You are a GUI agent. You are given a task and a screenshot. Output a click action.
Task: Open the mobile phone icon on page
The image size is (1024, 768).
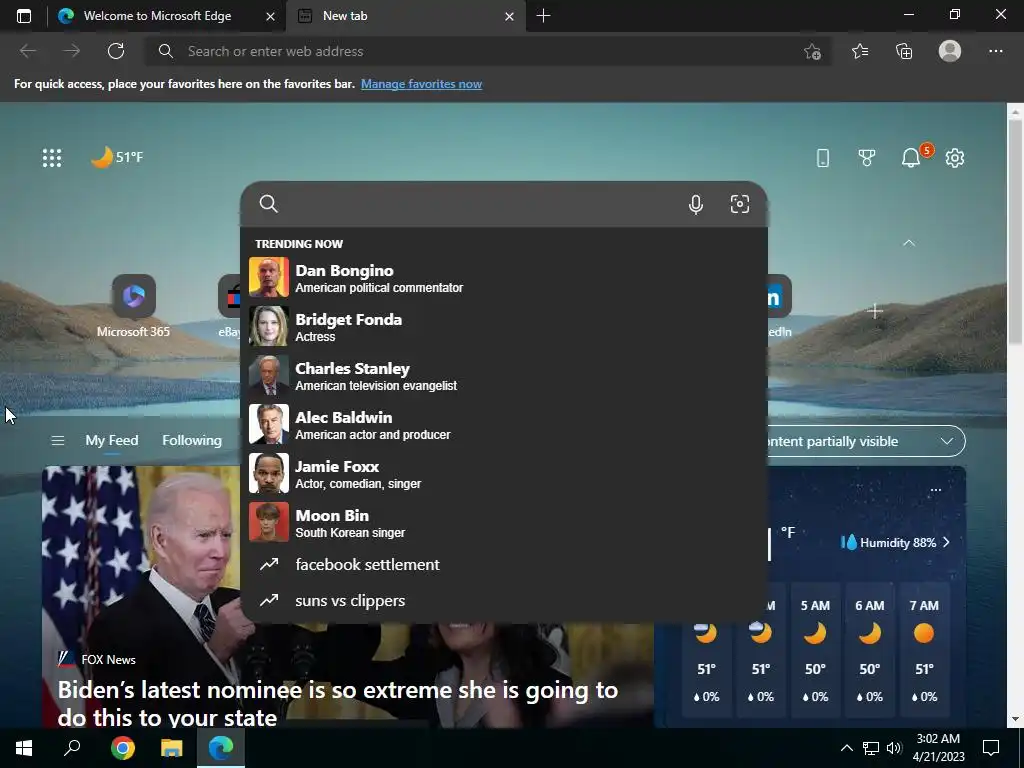[823, 157]
